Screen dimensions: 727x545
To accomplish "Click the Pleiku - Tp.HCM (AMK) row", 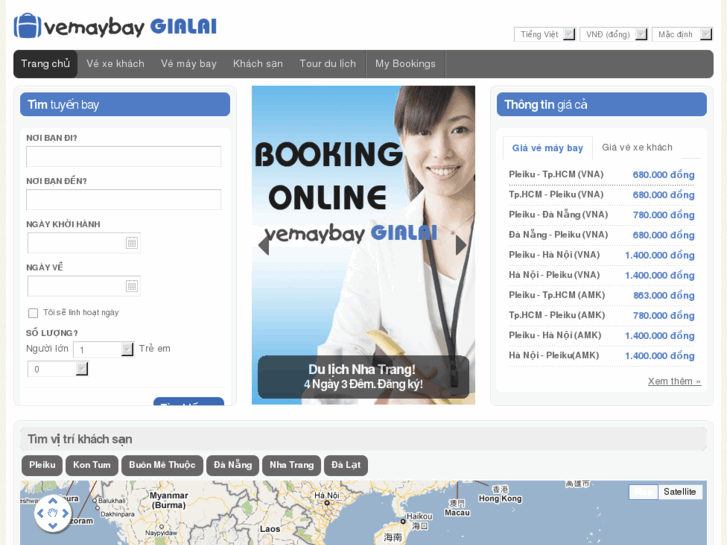I will coord(601,295).
